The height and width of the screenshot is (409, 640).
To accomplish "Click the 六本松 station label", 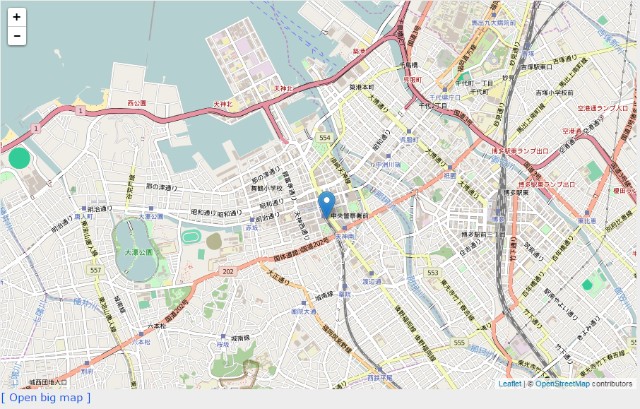I will tap(141, 342).
